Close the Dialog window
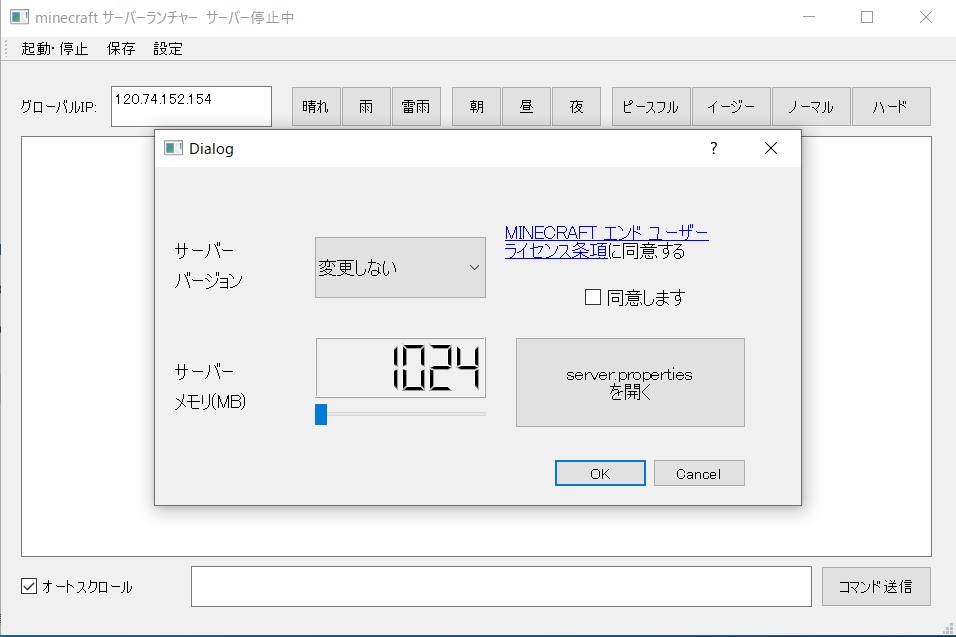The width and height of the screenshot is (956, 637). pos(770,148)
